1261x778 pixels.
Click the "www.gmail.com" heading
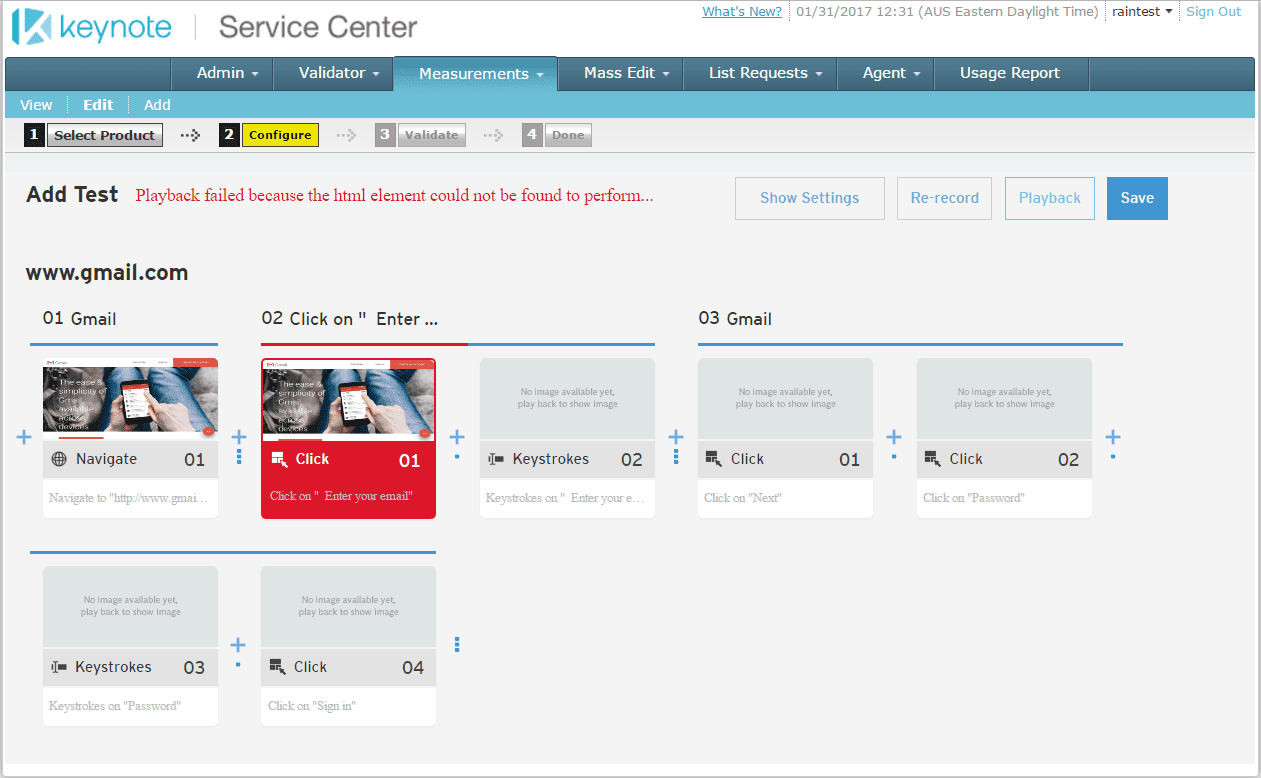(x=107, y=272)
